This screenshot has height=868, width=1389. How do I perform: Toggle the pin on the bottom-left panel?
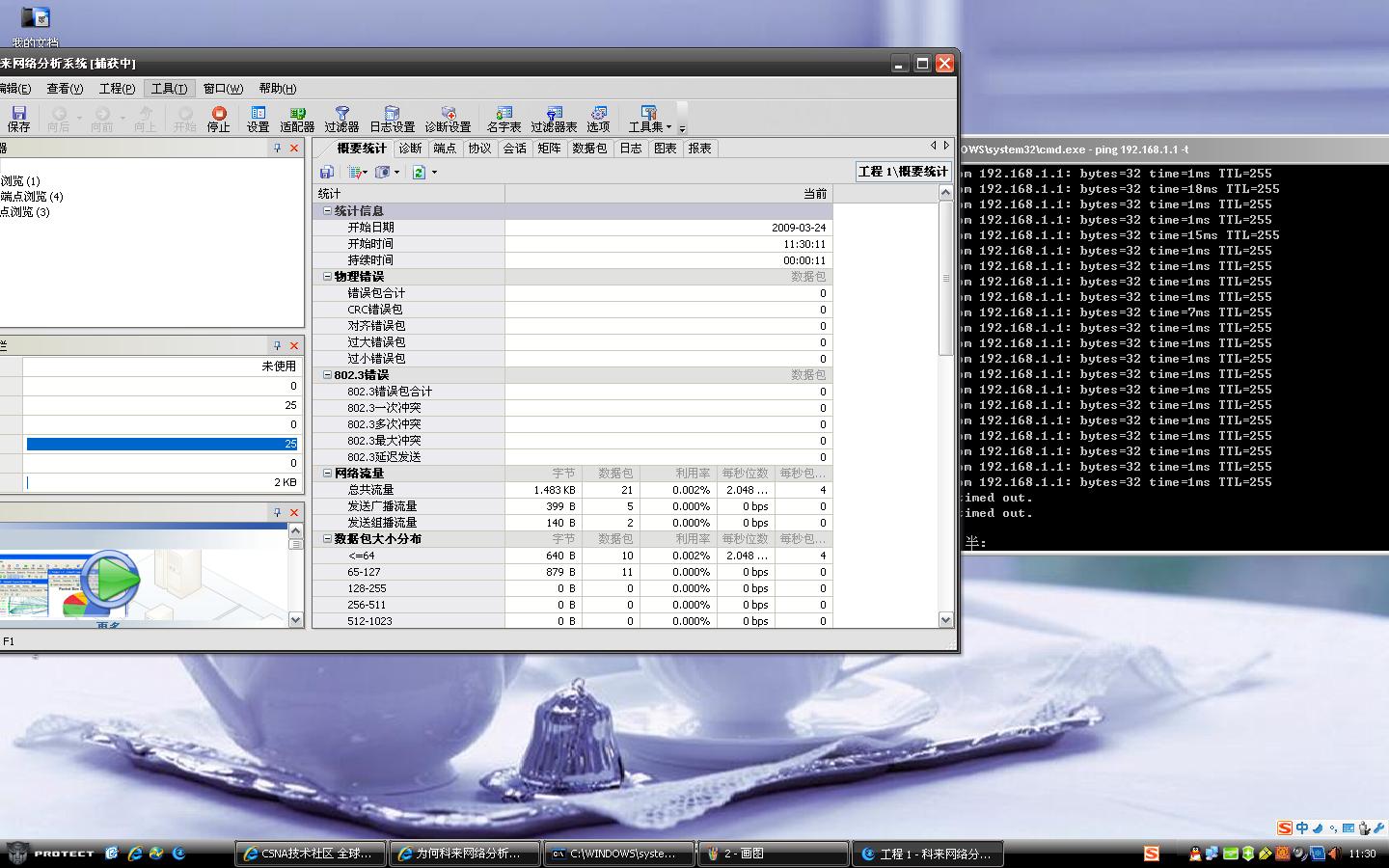278,512
